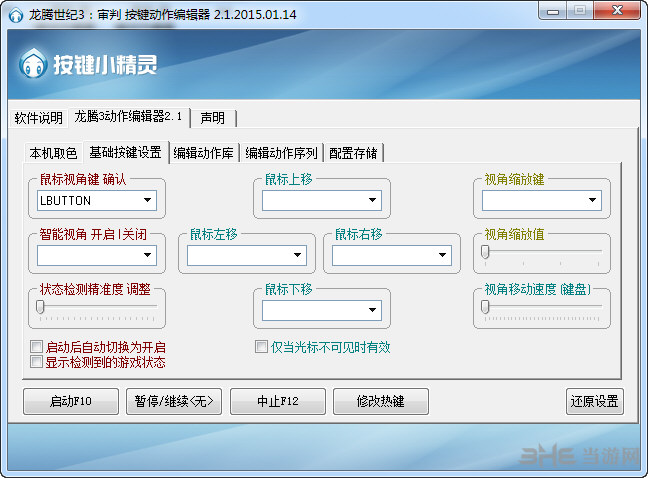Check 仅当光标不可见时有效 option
This screenshot has height=478, width=648.
click(261, 346)
